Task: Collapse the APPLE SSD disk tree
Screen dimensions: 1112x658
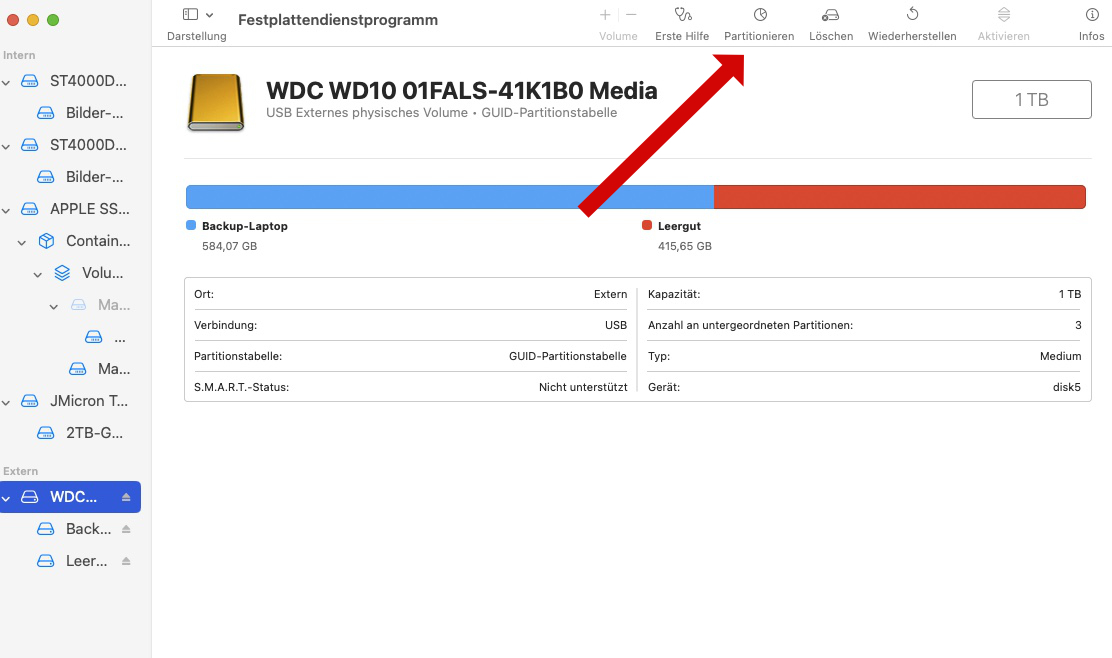Action: tap(7, 210)
